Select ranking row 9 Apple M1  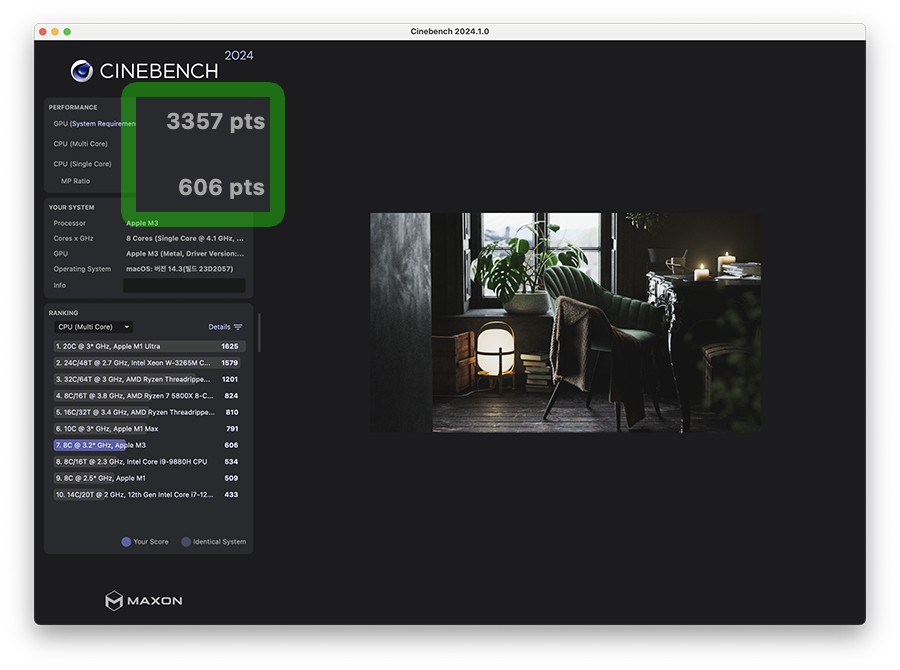click(149, 478)
